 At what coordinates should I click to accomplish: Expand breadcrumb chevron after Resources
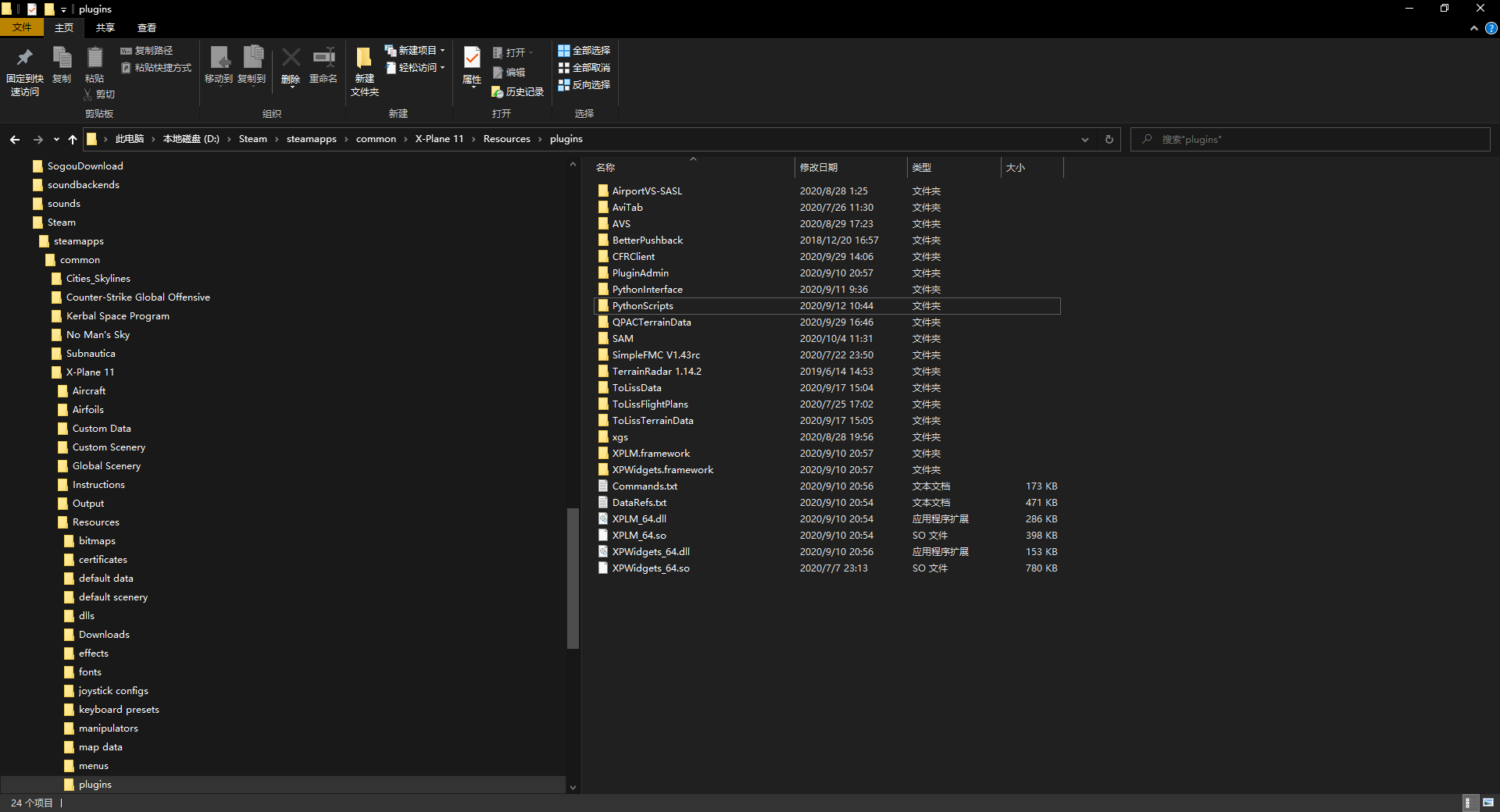[x=540, y=140]
